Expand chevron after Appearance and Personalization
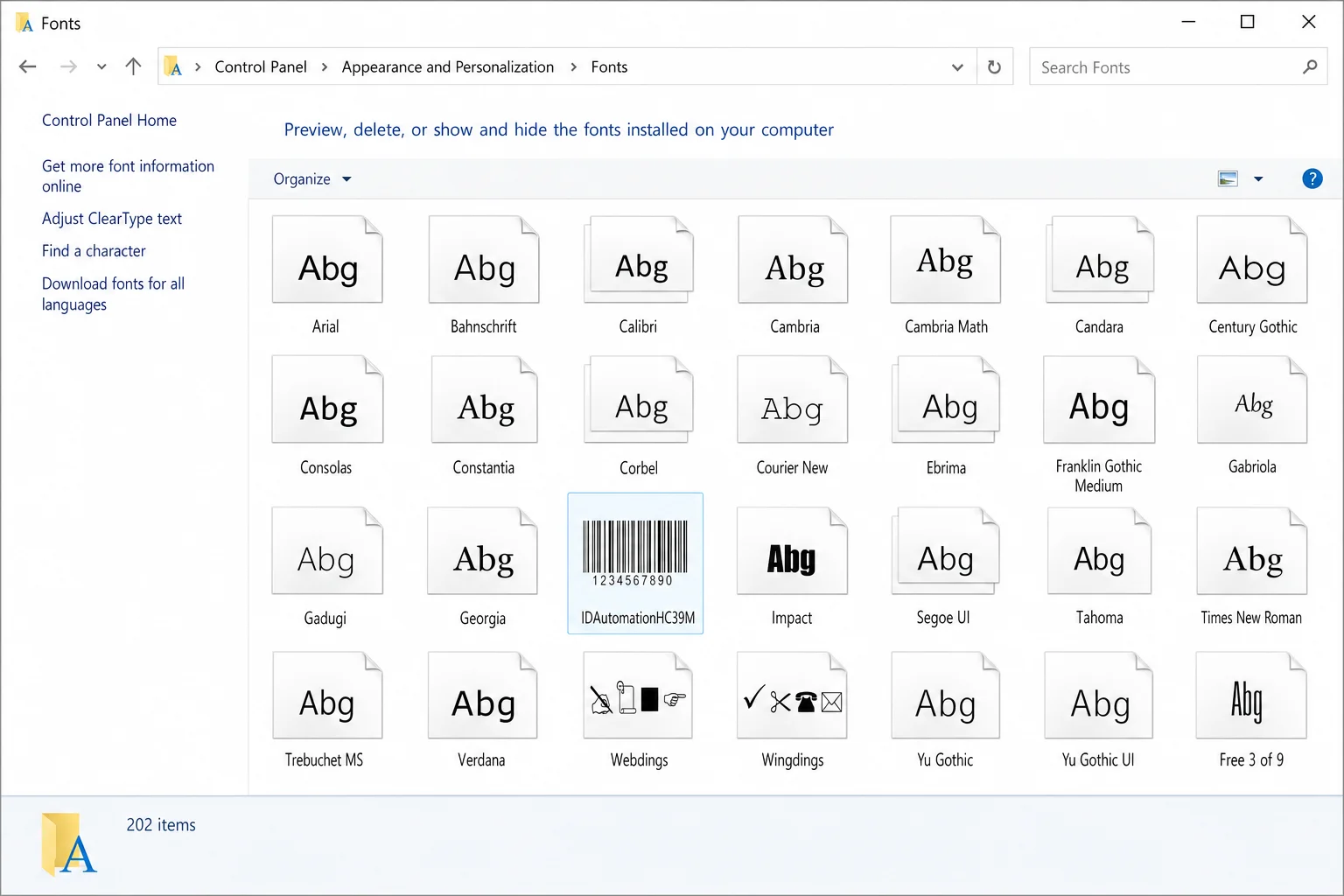Image resolution: width=1344 pixels, height=896 pixels. (574, 67)
